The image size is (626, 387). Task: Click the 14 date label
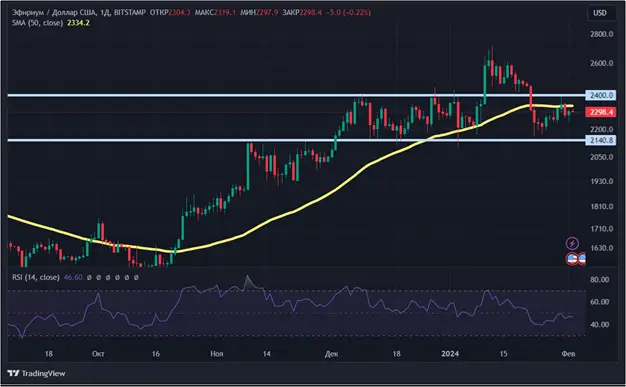coord(267,354)
